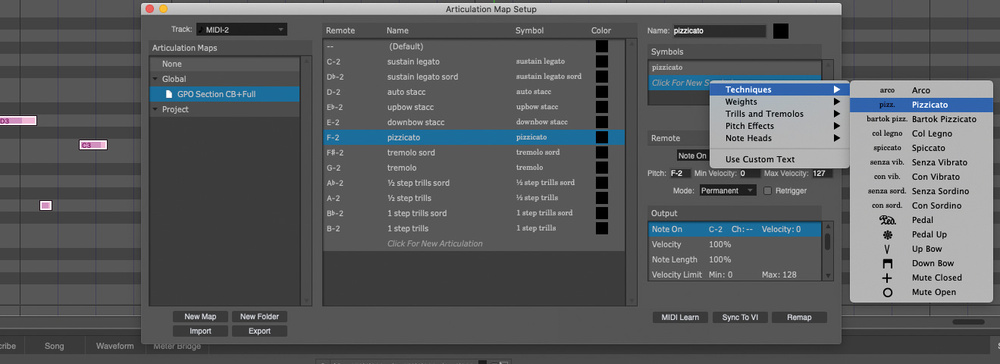Open the Mode Permanent dropdown
The height and width of the screenshot is (364, 1000).
pos(727,191)
